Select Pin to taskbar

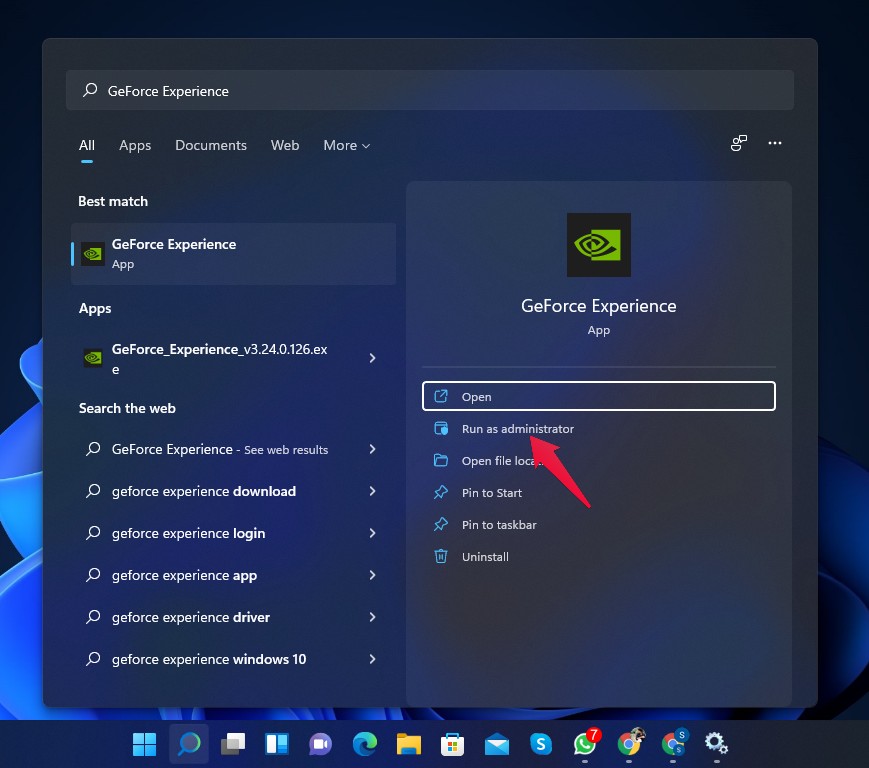pos(599,525)
